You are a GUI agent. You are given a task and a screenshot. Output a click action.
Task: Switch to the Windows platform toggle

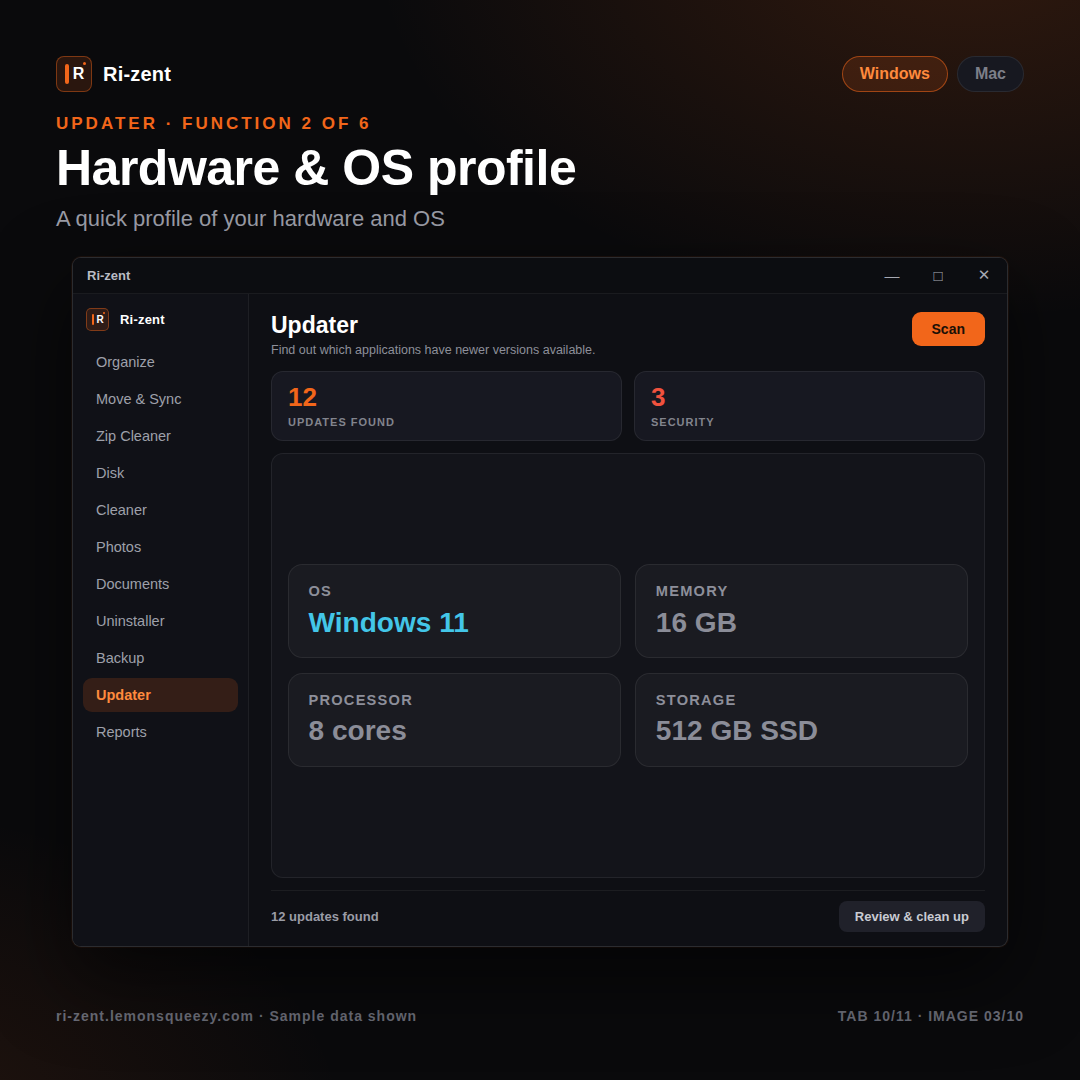pyautogui.click(x=894, y=74)
